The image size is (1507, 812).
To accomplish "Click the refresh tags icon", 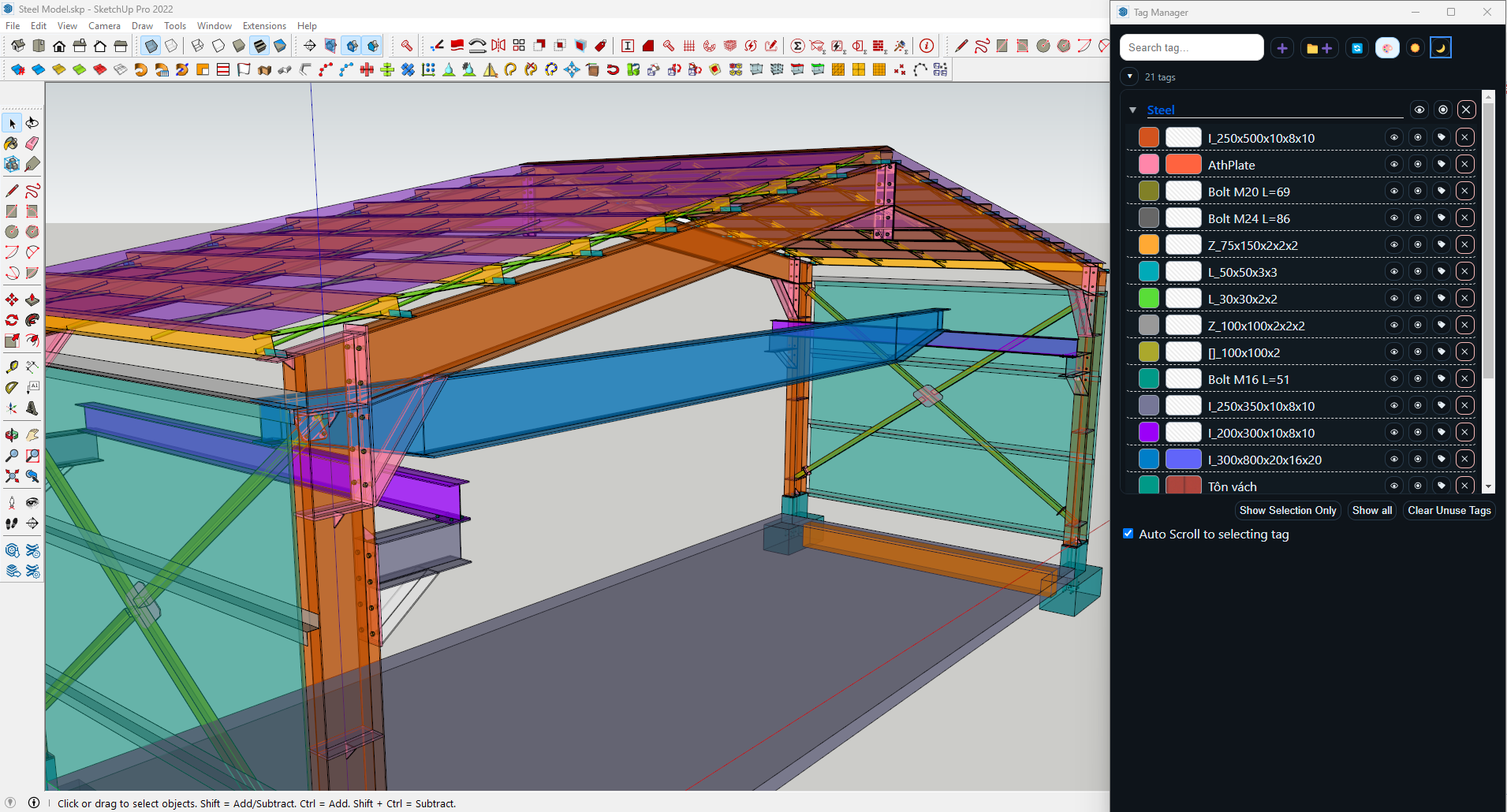I will [x=1357, y=48].
